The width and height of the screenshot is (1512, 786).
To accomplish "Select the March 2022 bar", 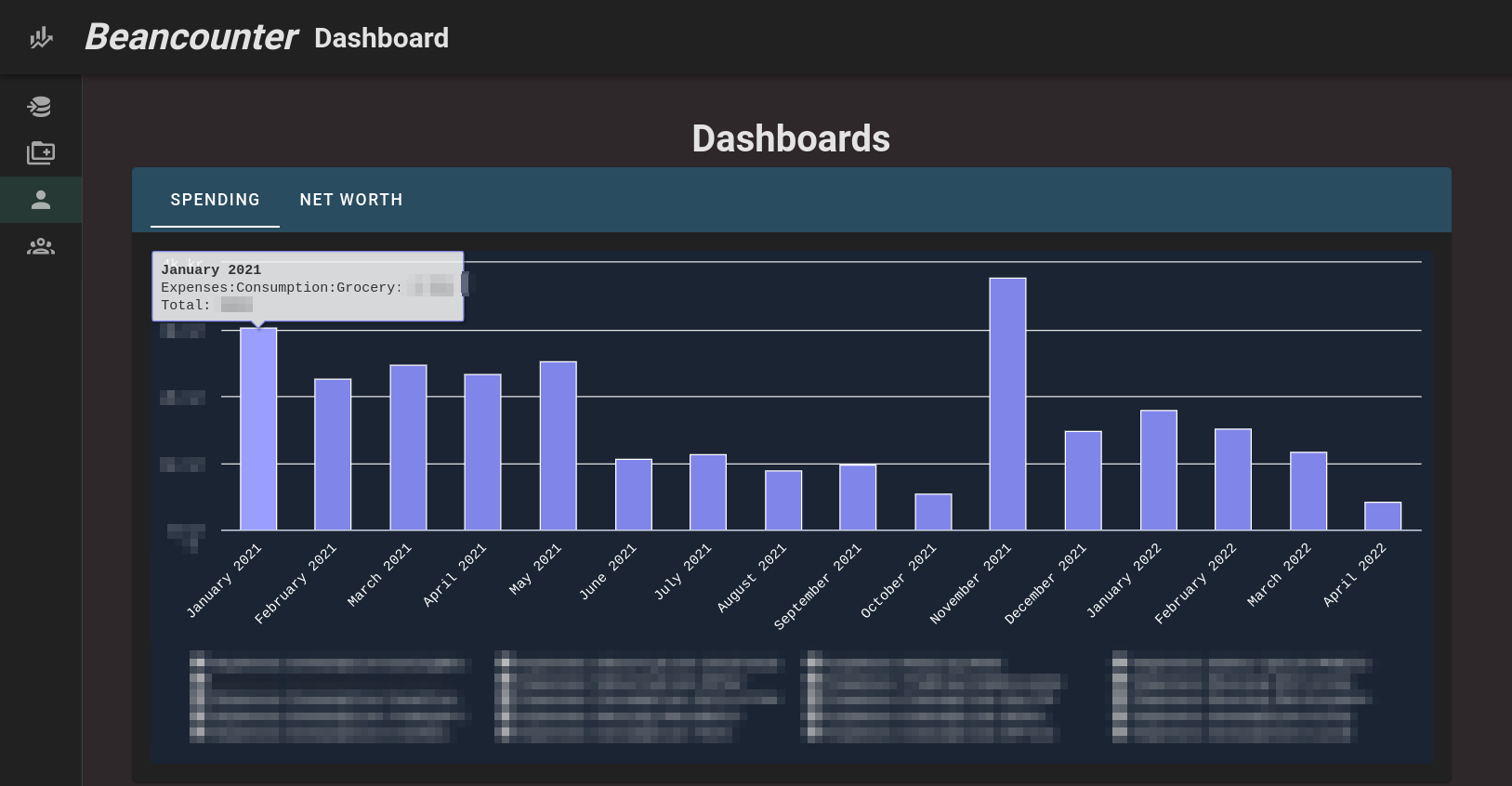I will pos(1308,491).
